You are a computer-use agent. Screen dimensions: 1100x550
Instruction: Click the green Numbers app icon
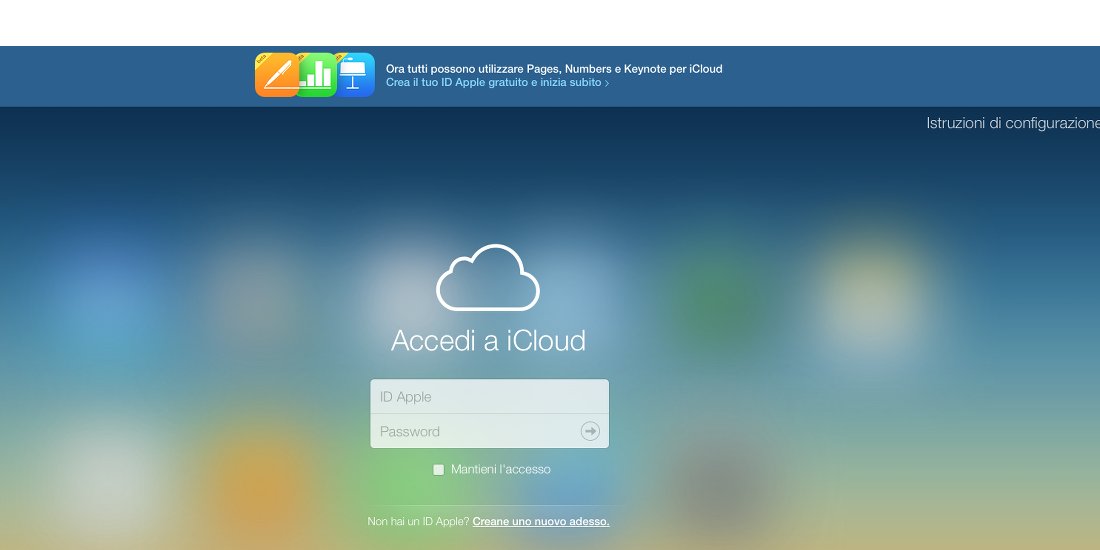pos(317,75)
